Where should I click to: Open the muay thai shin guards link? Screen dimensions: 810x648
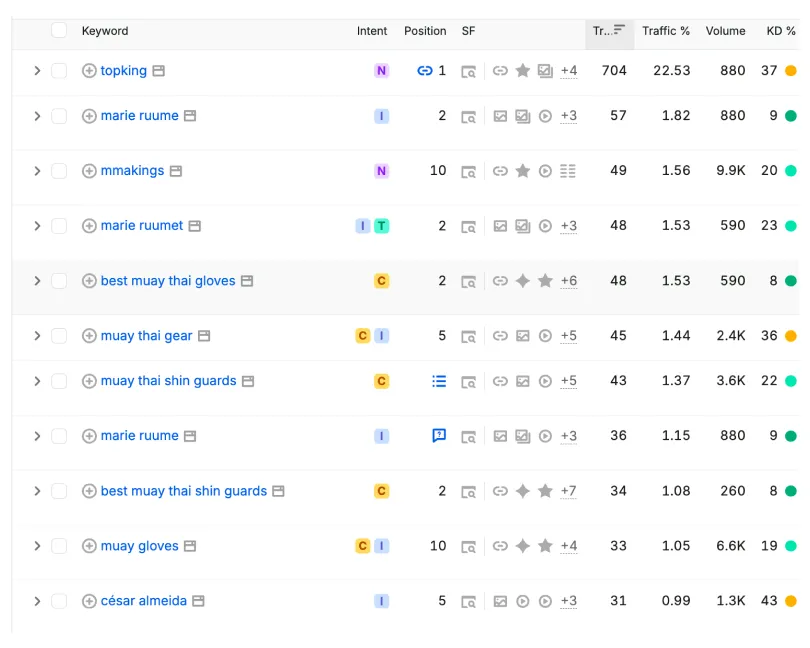[168, 381]
